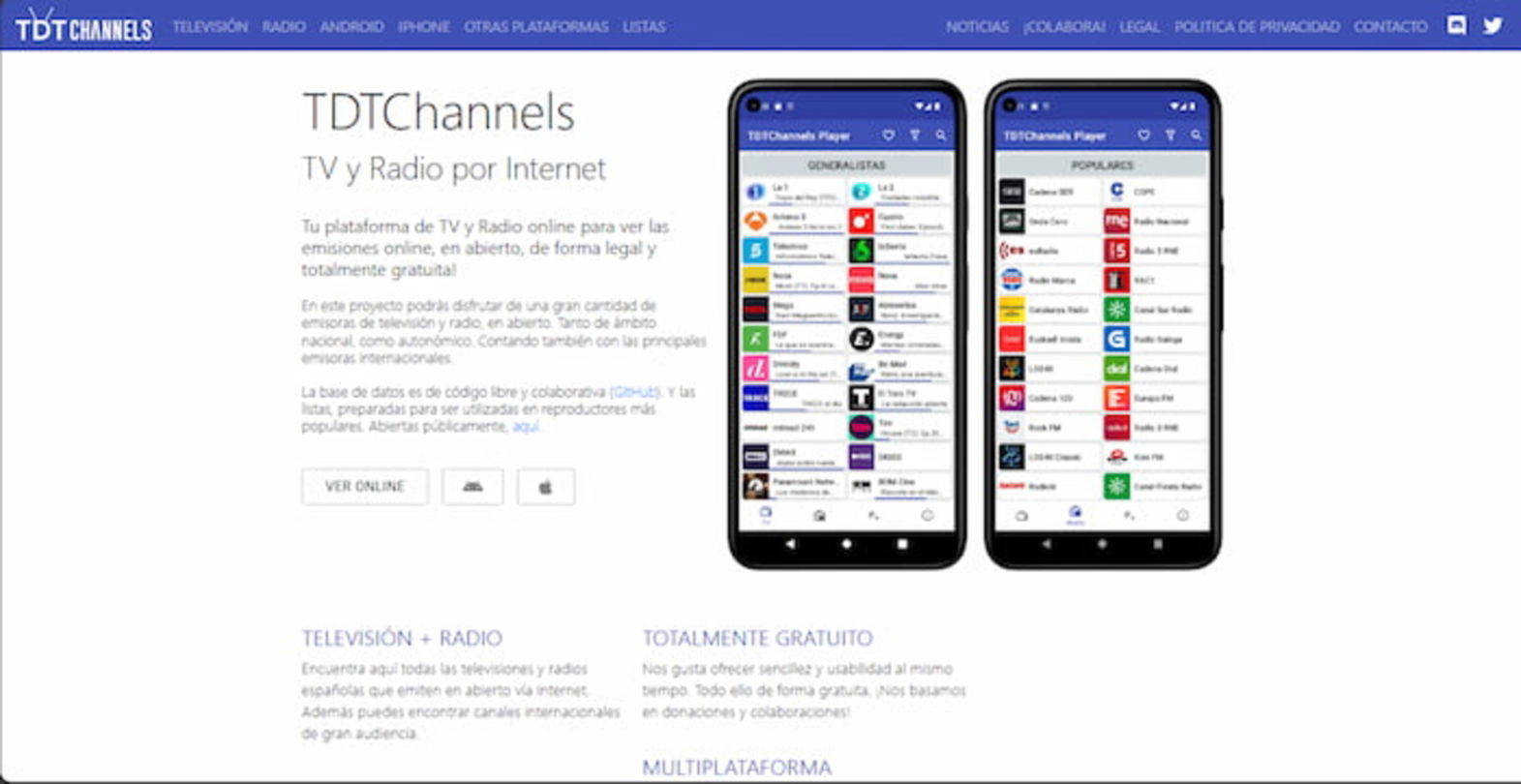Tap heart favorites icon on GENERALISTAS phone

click(888, 136)
